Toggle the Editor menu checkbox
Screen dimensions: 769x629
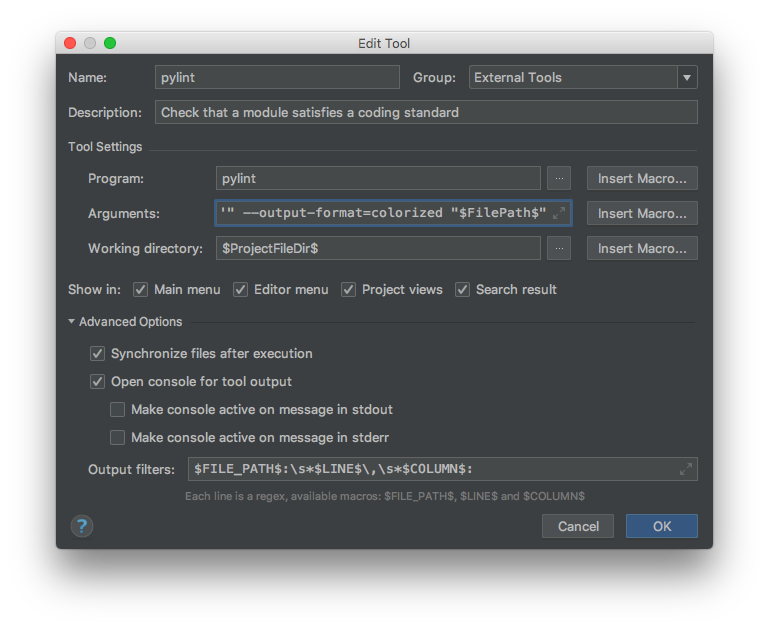240,290
